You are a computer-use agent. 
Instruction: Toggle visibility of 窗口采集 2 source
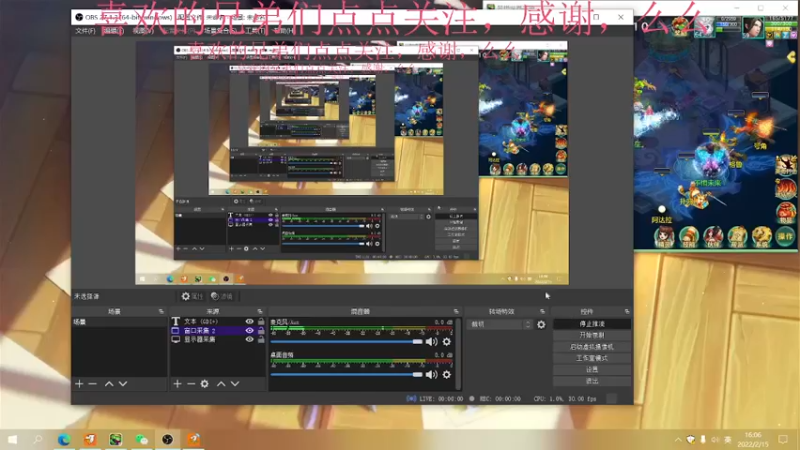pyautogui.click(x=249, y=331)
